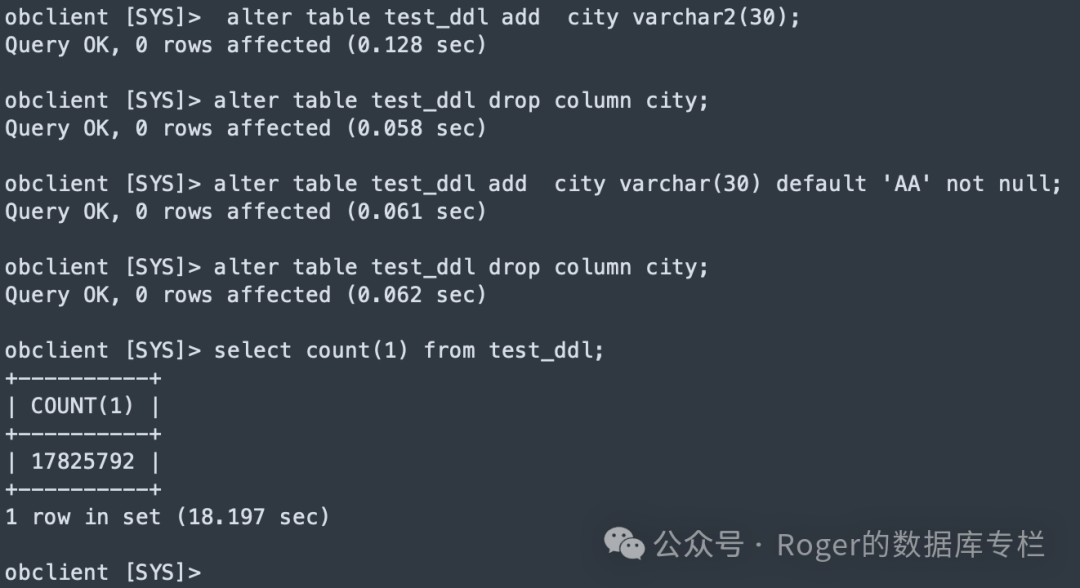Click the empty obclient [SYS]> prompt line
The height and width of the screenshot is (588, 1080).
pyautogui.click(x=103, y=572)
